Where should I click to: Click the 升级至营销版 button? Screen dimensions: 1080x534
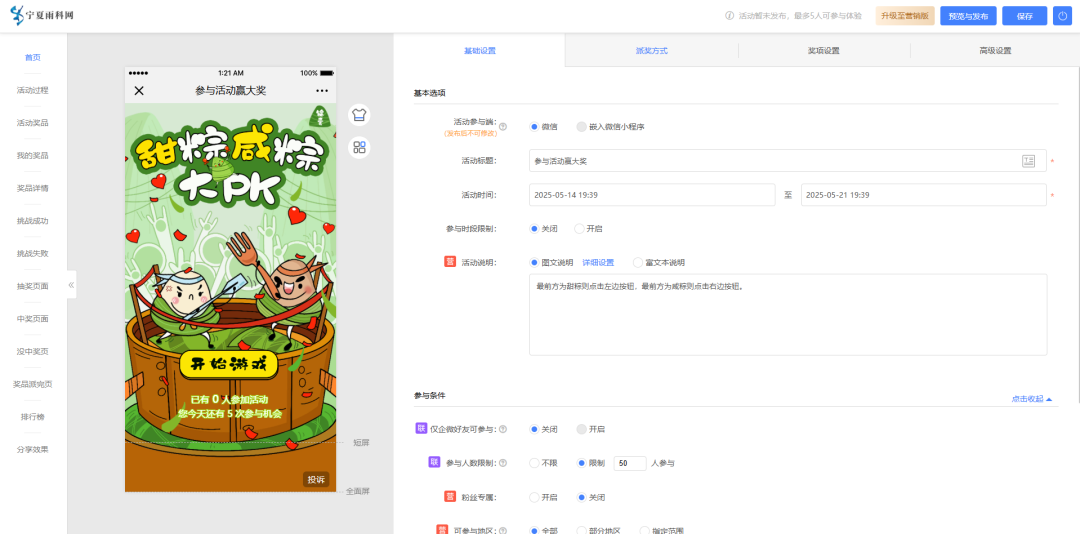905,15
